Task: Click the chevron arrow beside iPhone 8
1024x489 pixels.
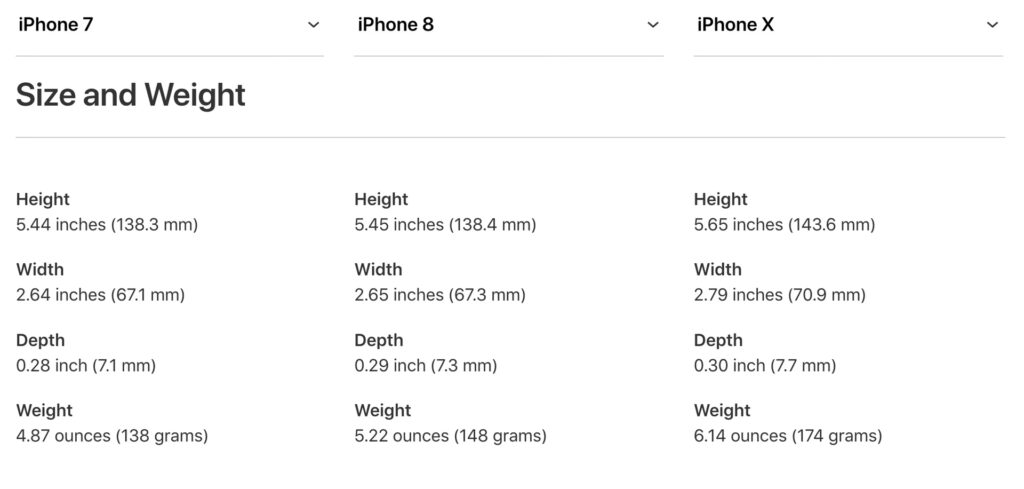Action: pyautogui.click(x=653, y=24)
